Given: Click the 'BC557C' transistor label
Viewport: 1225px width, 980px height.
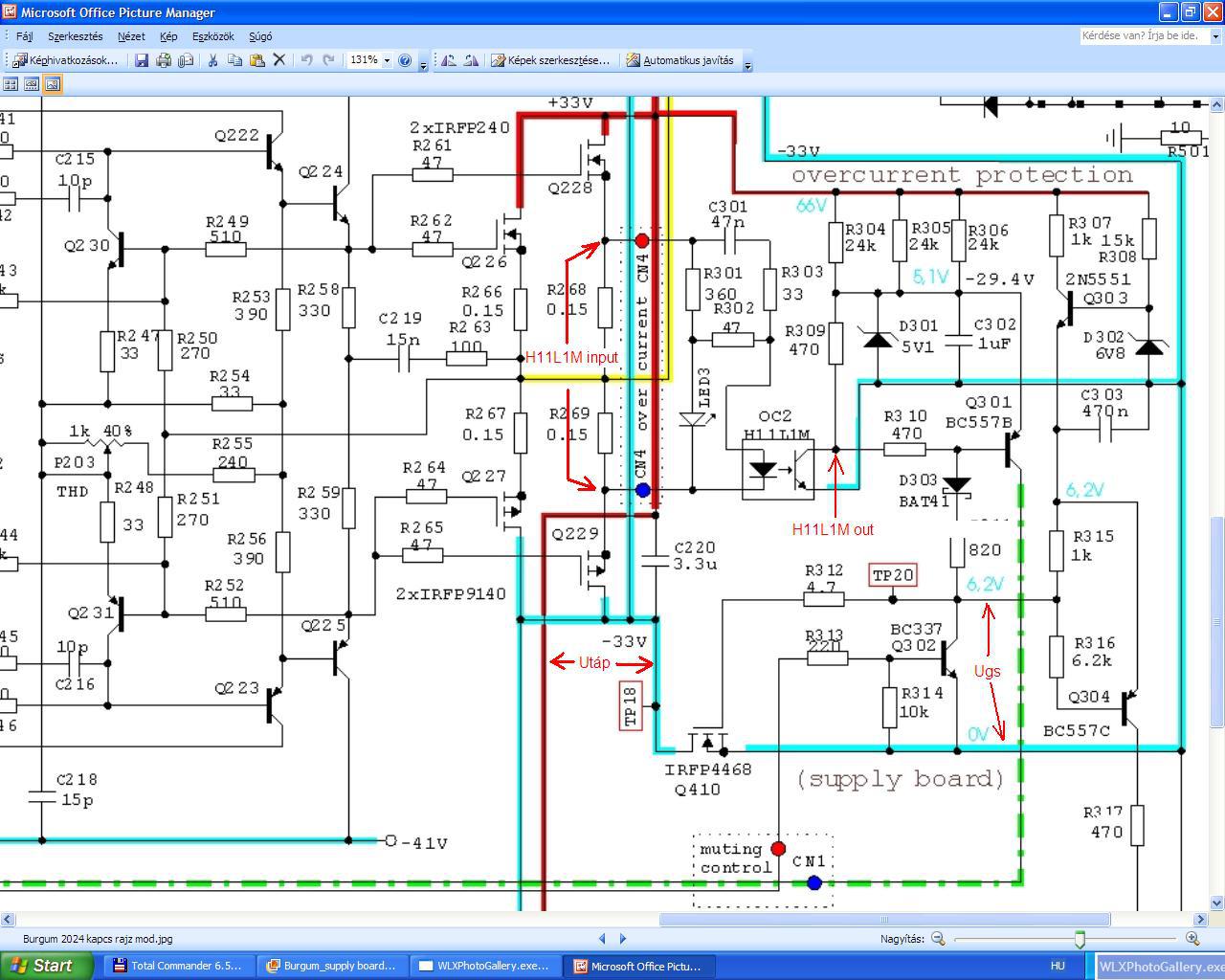Looking at the screenshot, I should (1078, 731).
